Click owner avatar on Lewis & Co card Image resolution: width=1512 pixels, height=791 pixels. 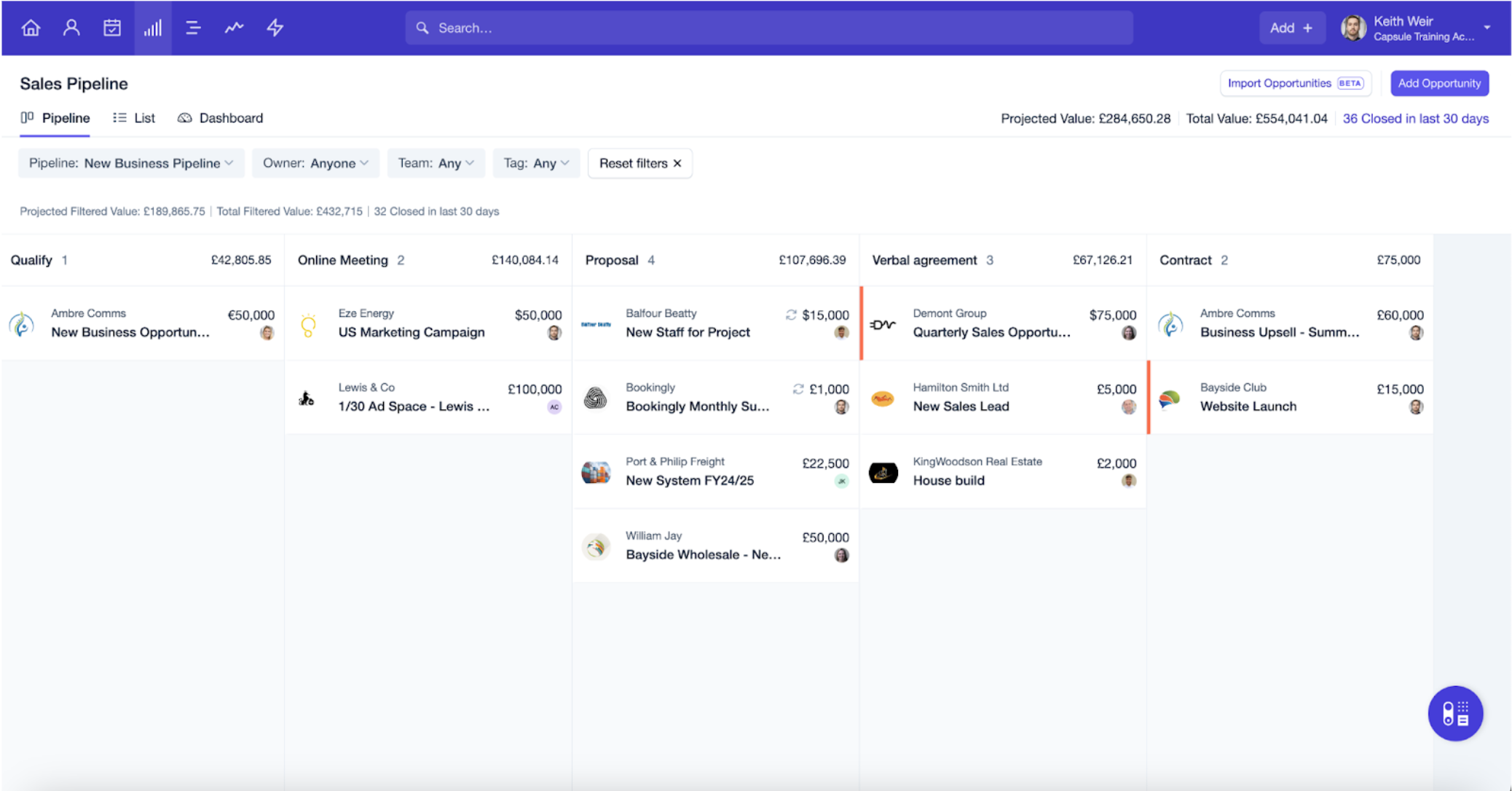click(x=554, y=407)
